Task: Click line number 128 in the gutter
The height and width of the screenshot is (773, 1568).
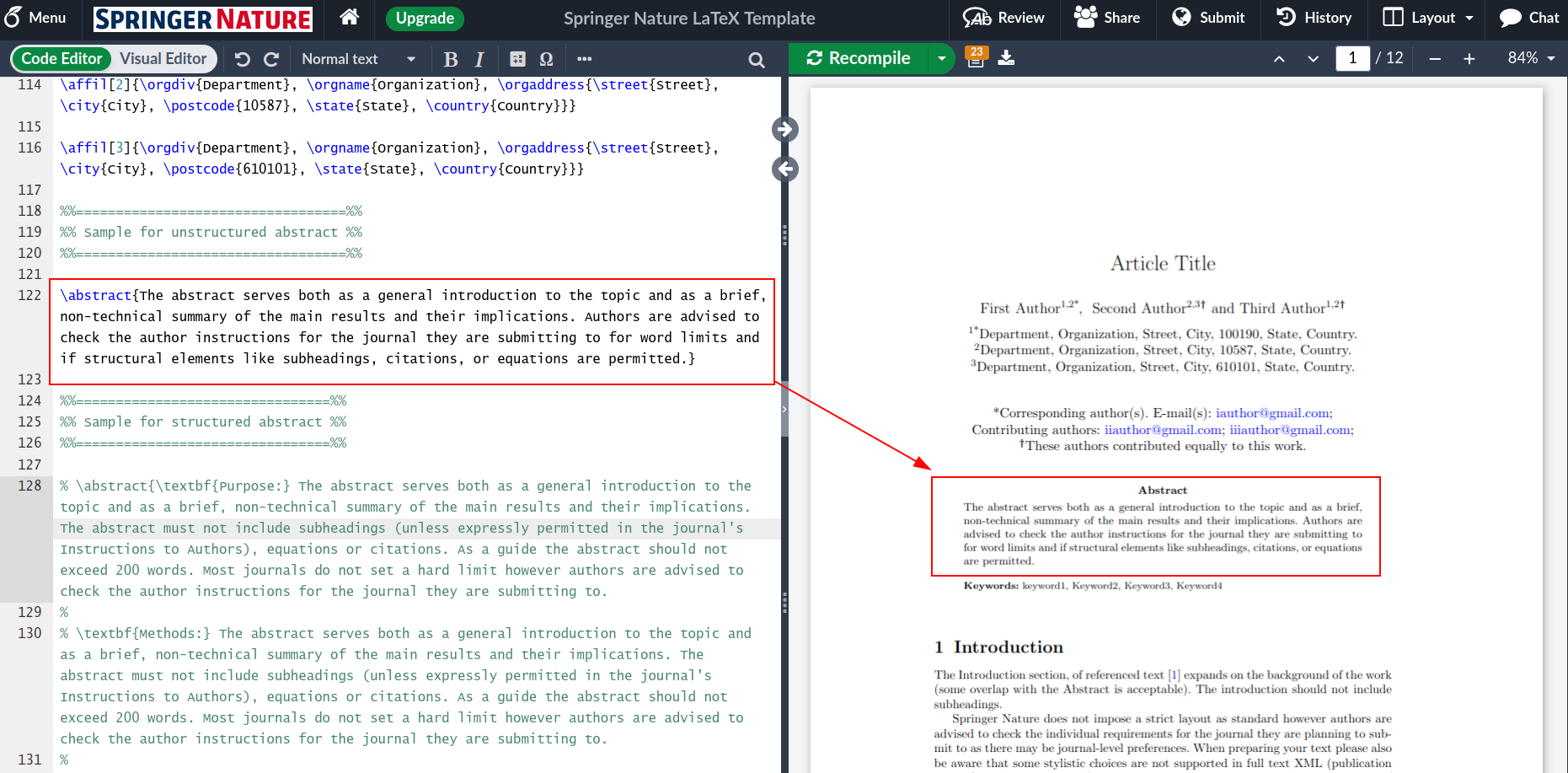Action: coord(29,486)
